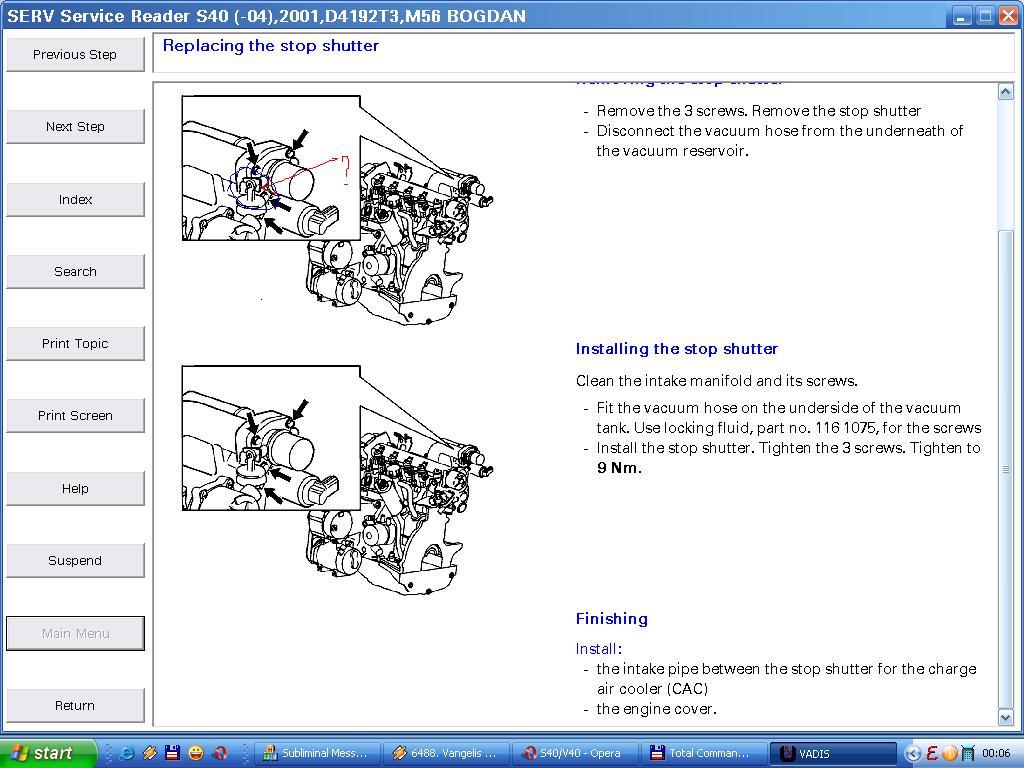The width and height of the screenshot is (1024, 768).
Task: Open the Windows Start menu
Action: [x=48, y=753]
